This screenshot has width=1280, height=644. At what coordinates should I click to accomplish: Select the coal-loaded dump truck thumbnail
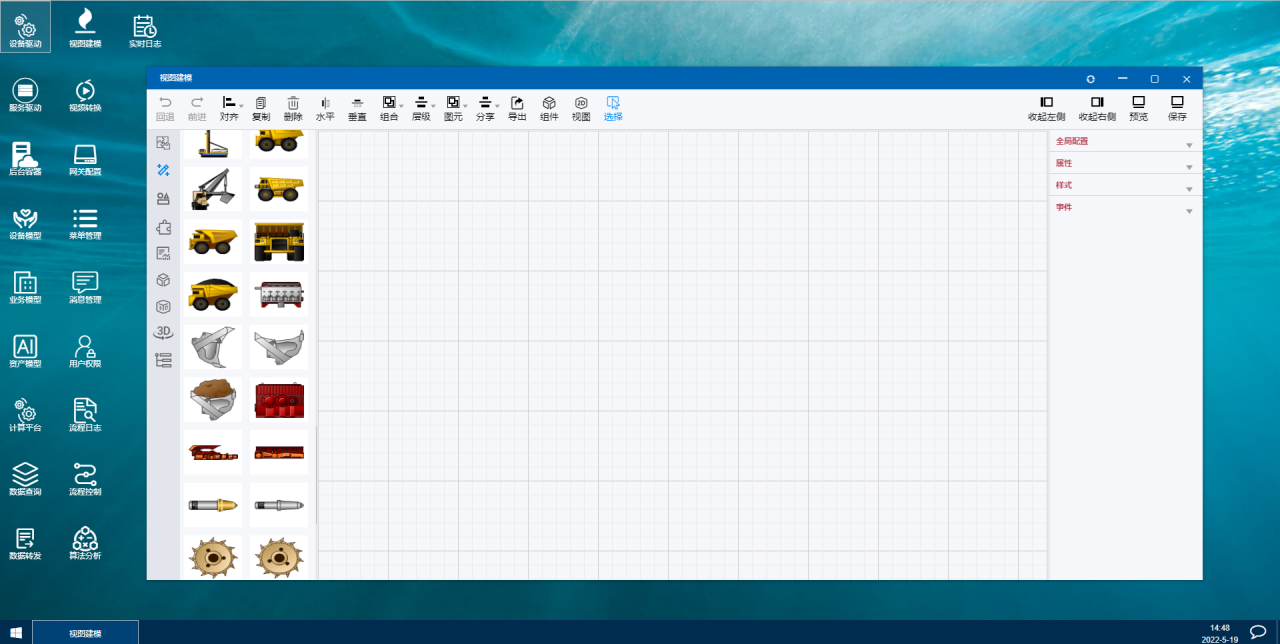coord(213,294)
